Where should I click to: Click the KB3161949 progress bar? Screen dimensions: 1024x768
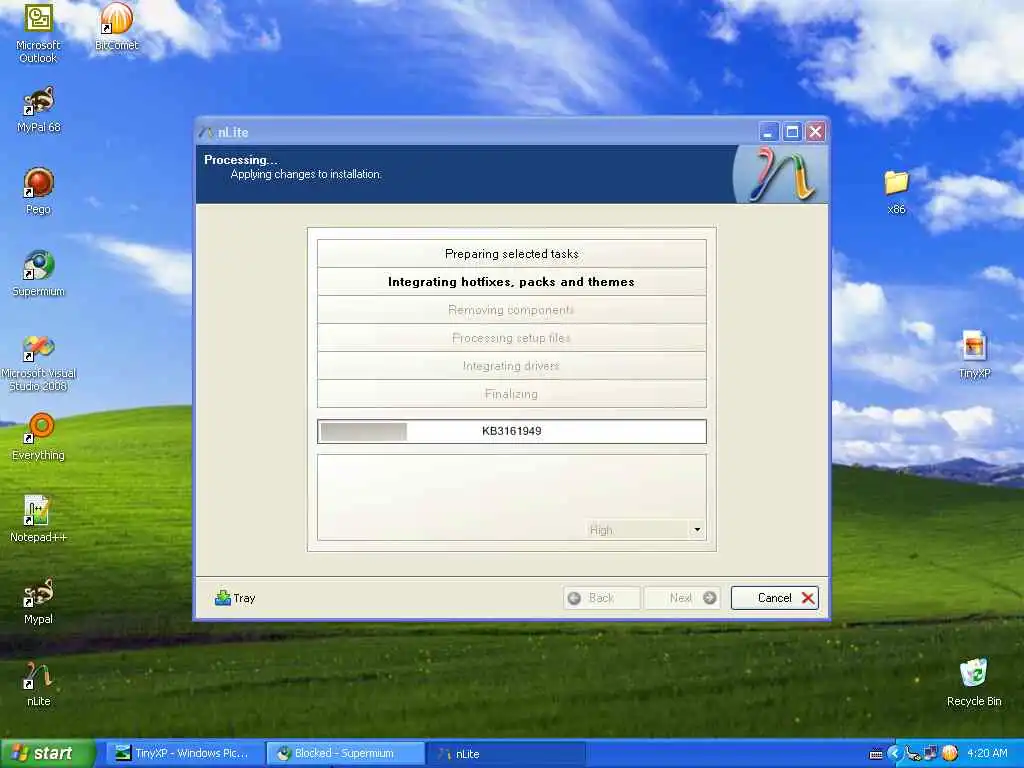tap(511, 431)
